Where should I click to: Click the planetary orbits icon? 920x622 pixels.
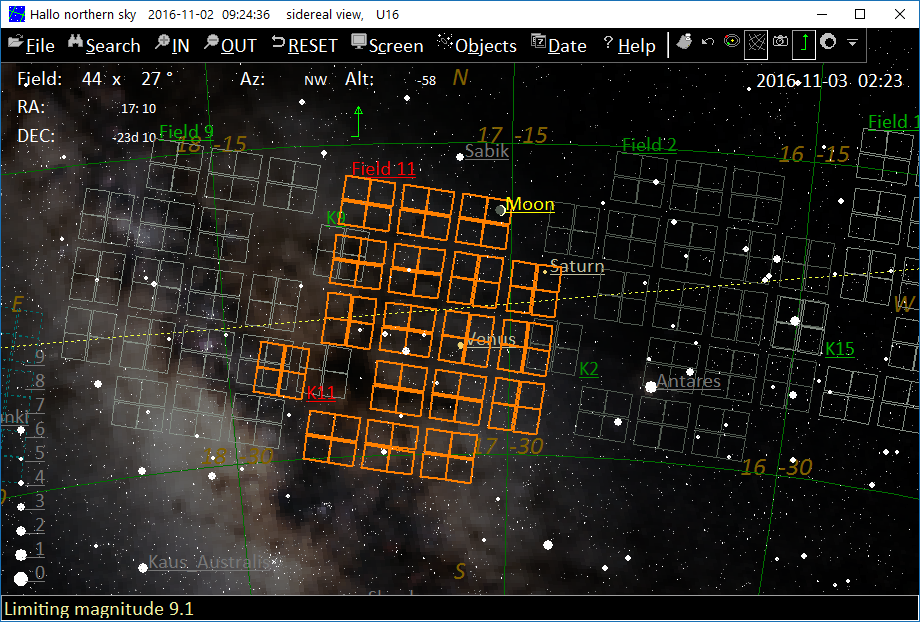732,43
